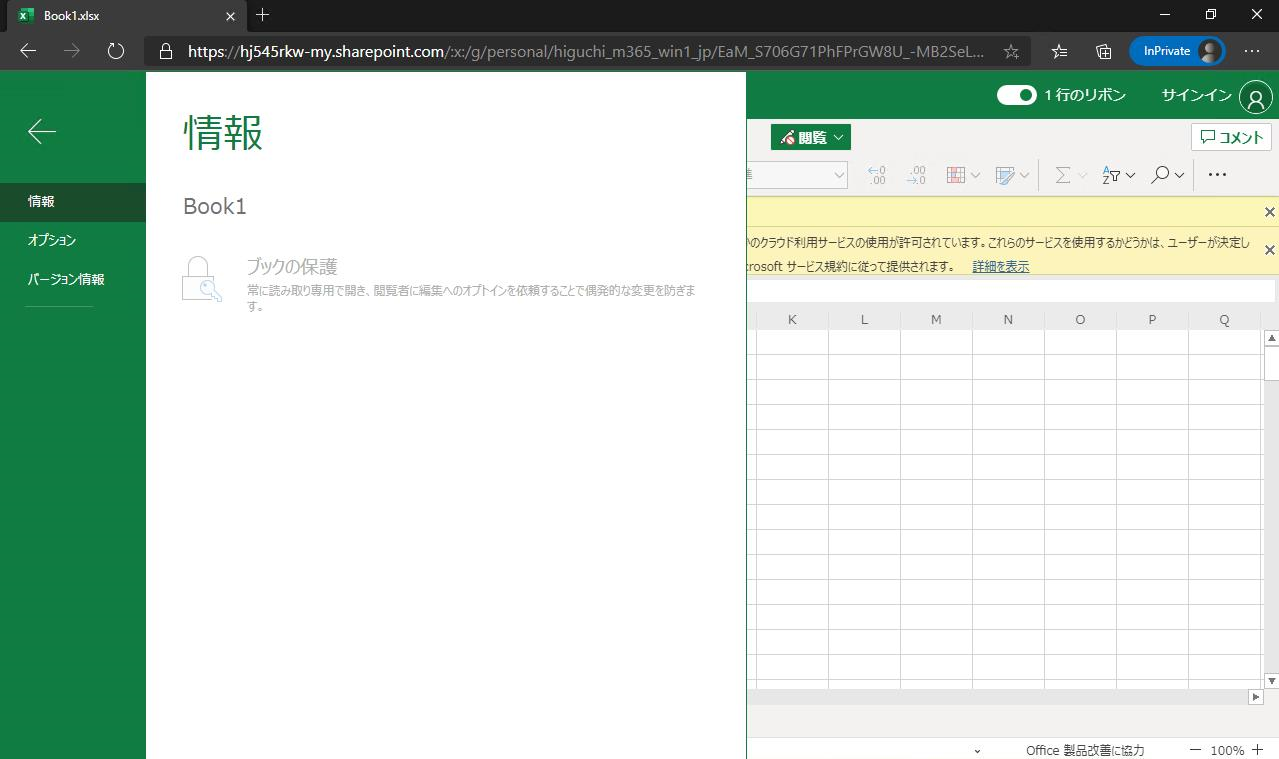1279x759 pixels.
Task: Toggle the 1行のリボン switch
Action: point(1017,95)
